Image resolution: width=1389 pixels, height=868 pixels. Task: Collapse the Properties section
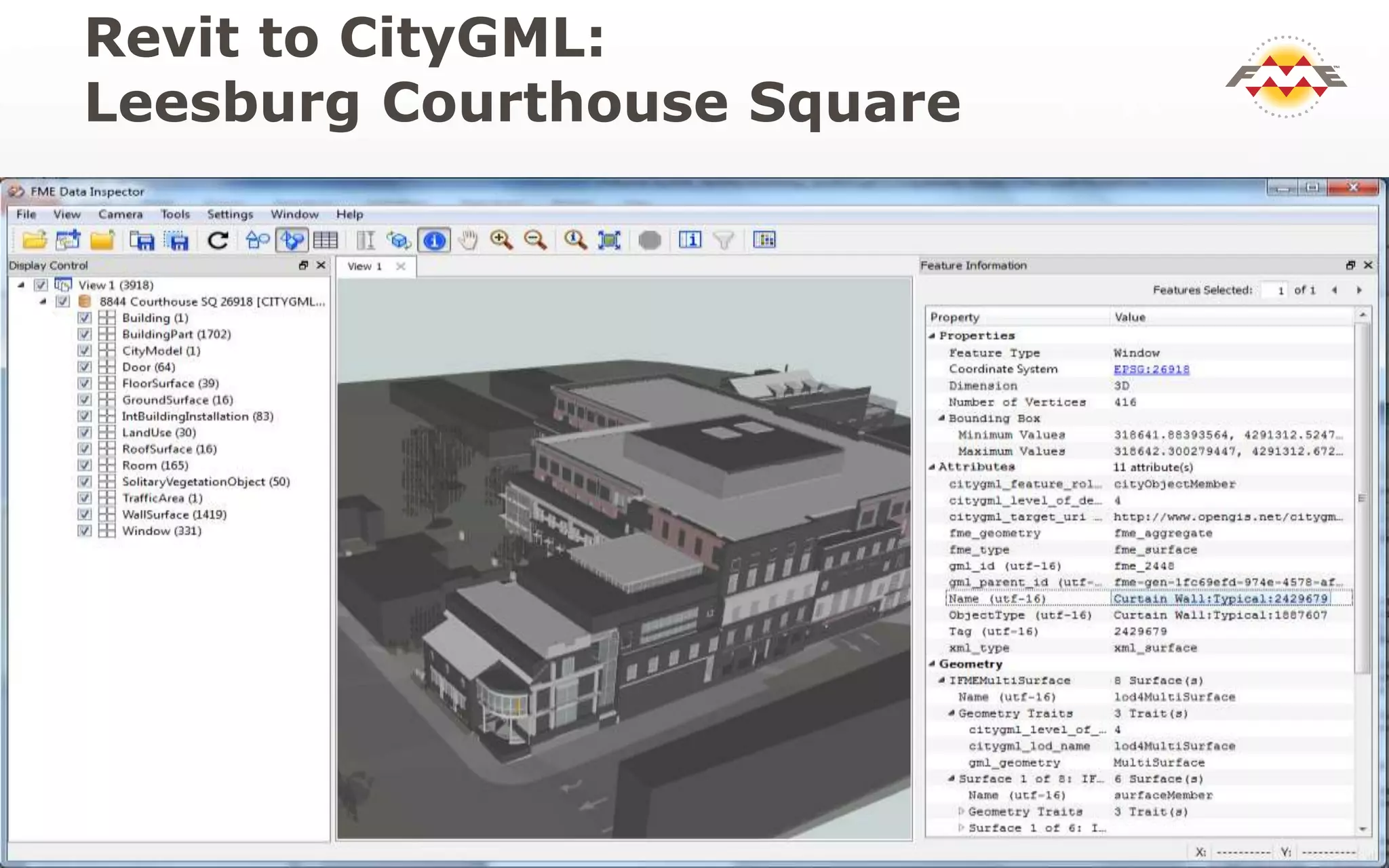[932, 336]
